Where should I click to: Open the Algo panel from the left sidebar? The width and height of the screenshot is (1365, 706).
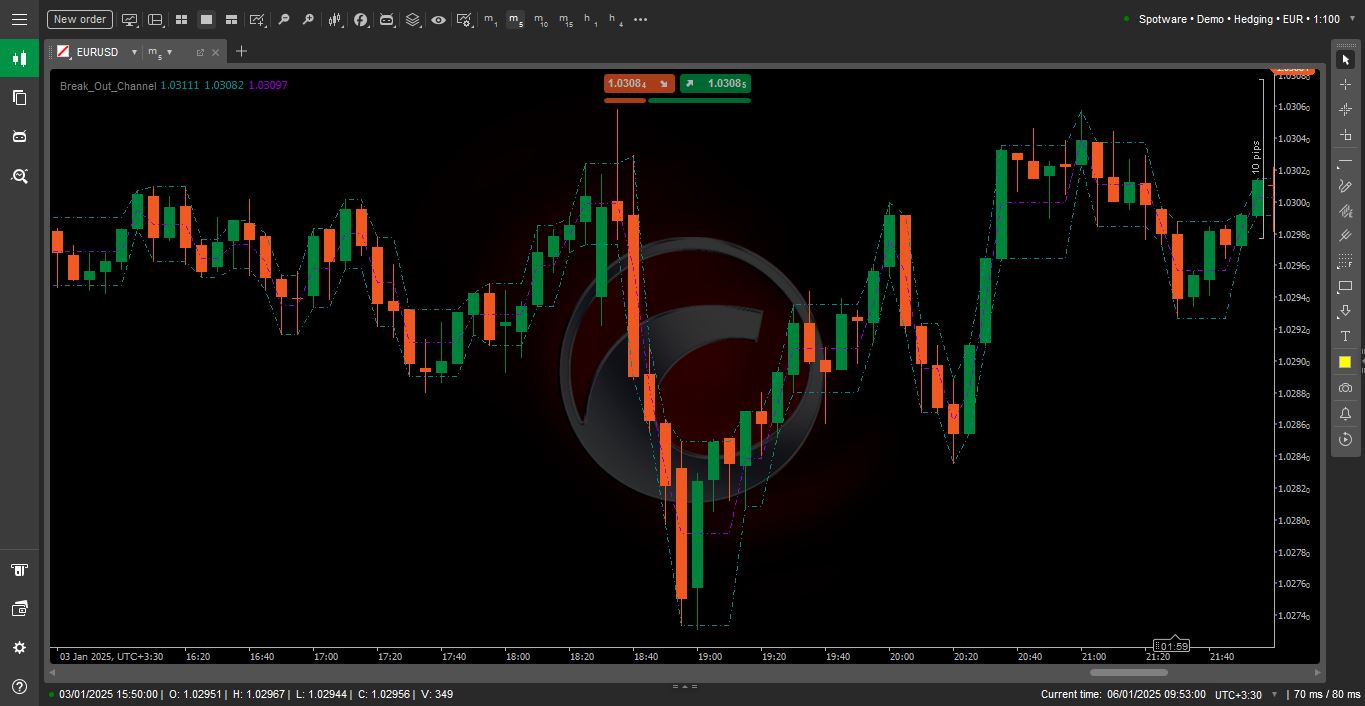[x=19, y=136]
